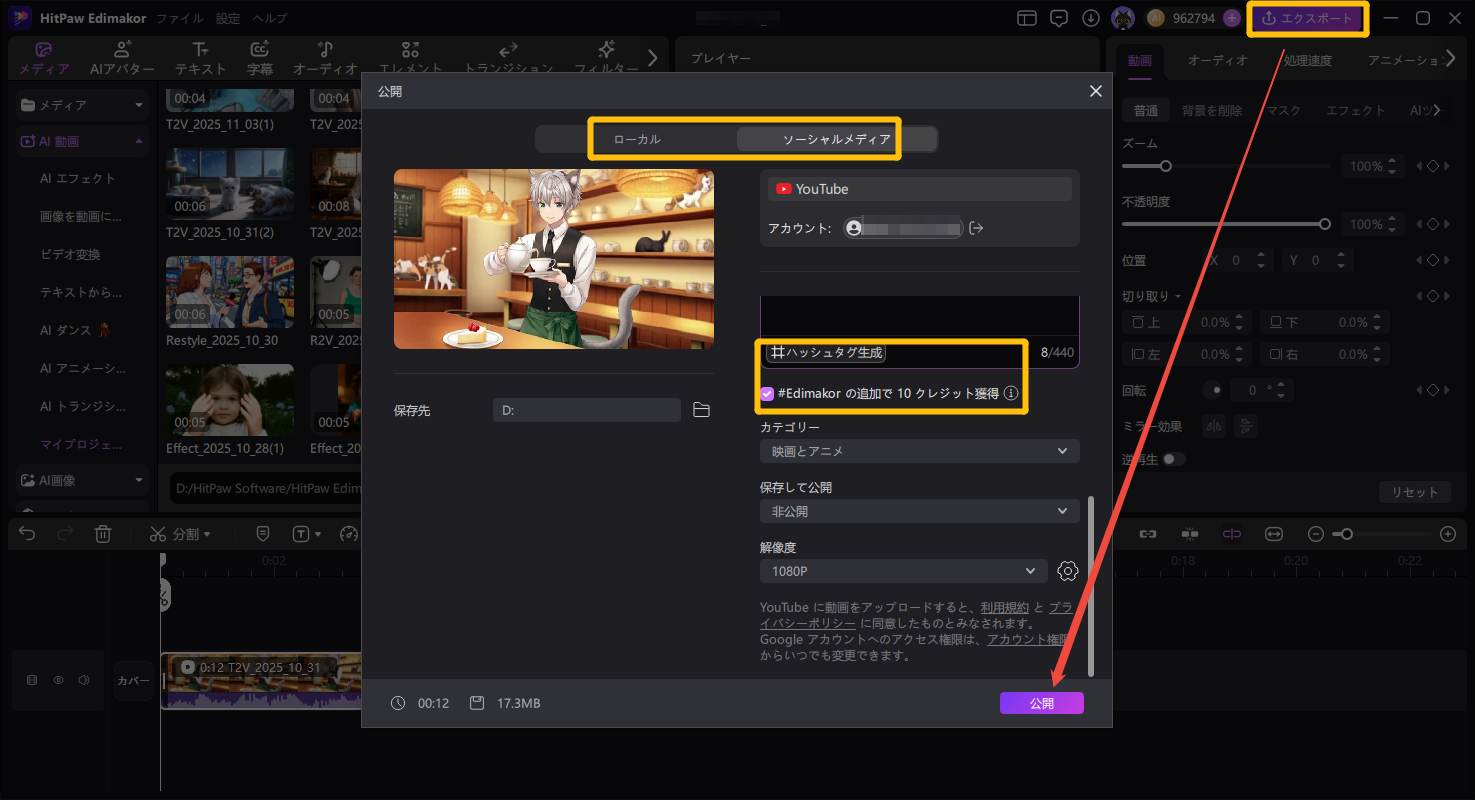Undo the last action
Image resolution: width=1475 pixels, height=800 pixels.
[25, 533]
